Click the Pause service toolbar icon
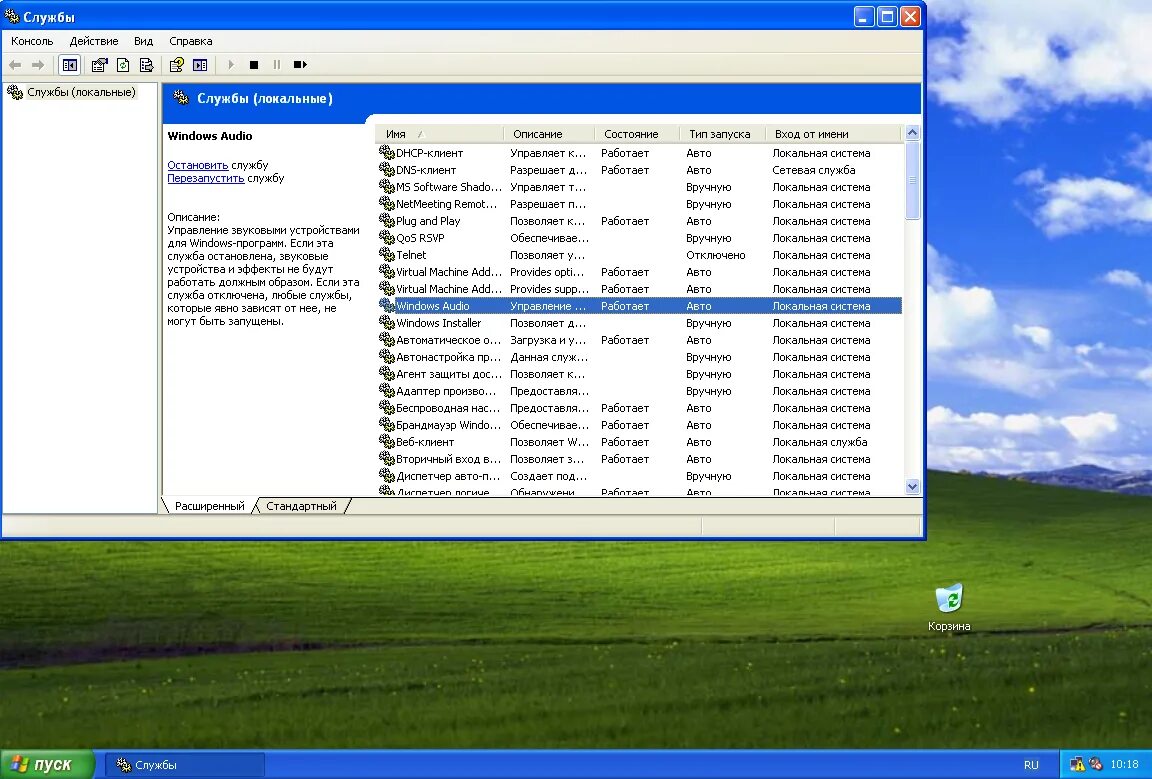This screenshot has height=779, width=1152. pyautogui.click(x=277, y=65)
